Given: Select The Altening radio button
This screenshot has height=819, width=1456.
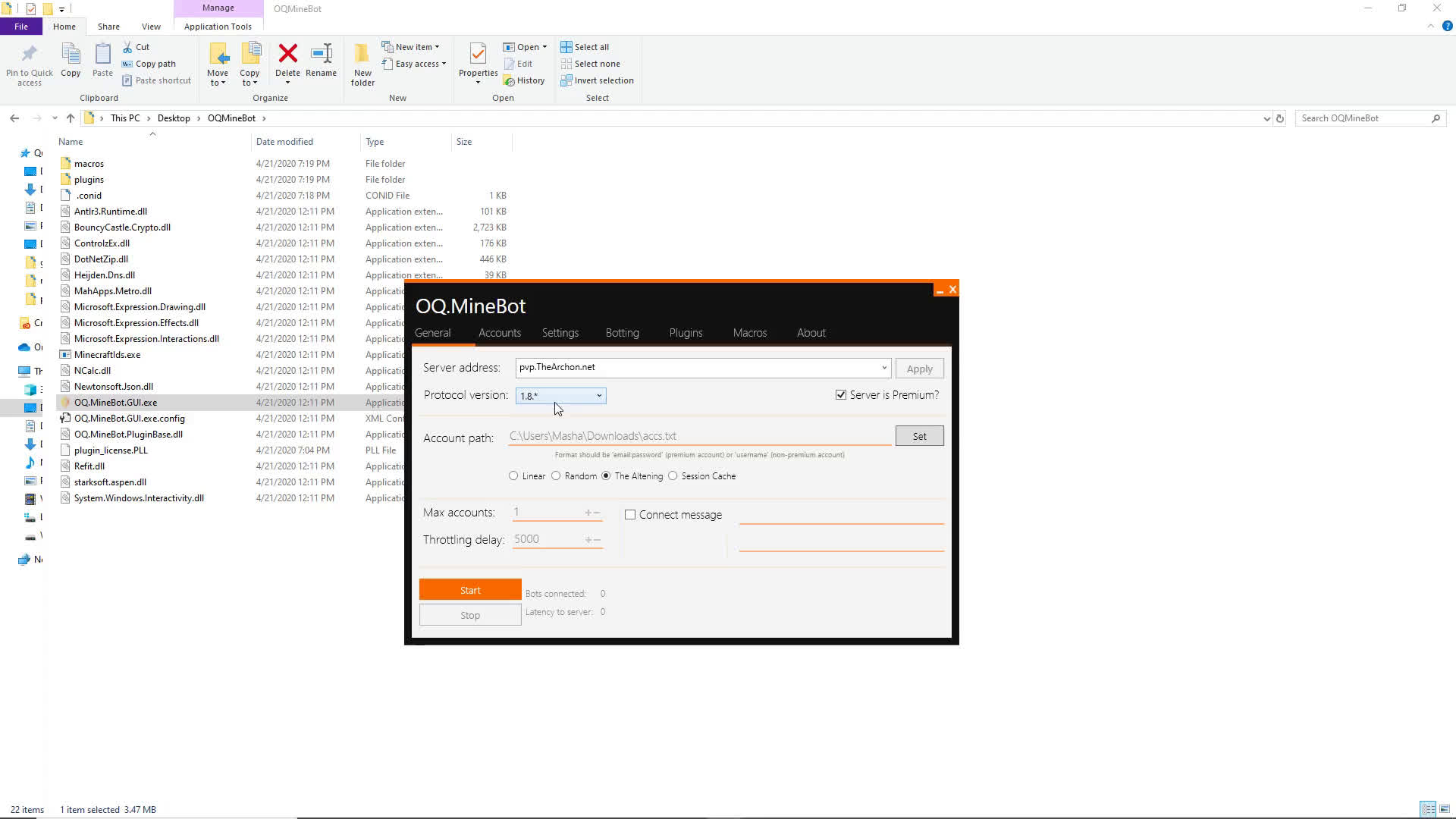Looking at the screenshot, I should pyautogui.click(x=606, y=476).
